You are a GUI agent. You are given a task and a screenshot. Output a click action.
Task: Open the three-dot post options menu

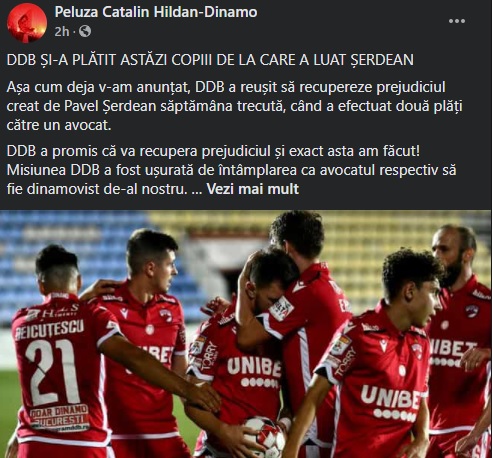tap(457, 21)
